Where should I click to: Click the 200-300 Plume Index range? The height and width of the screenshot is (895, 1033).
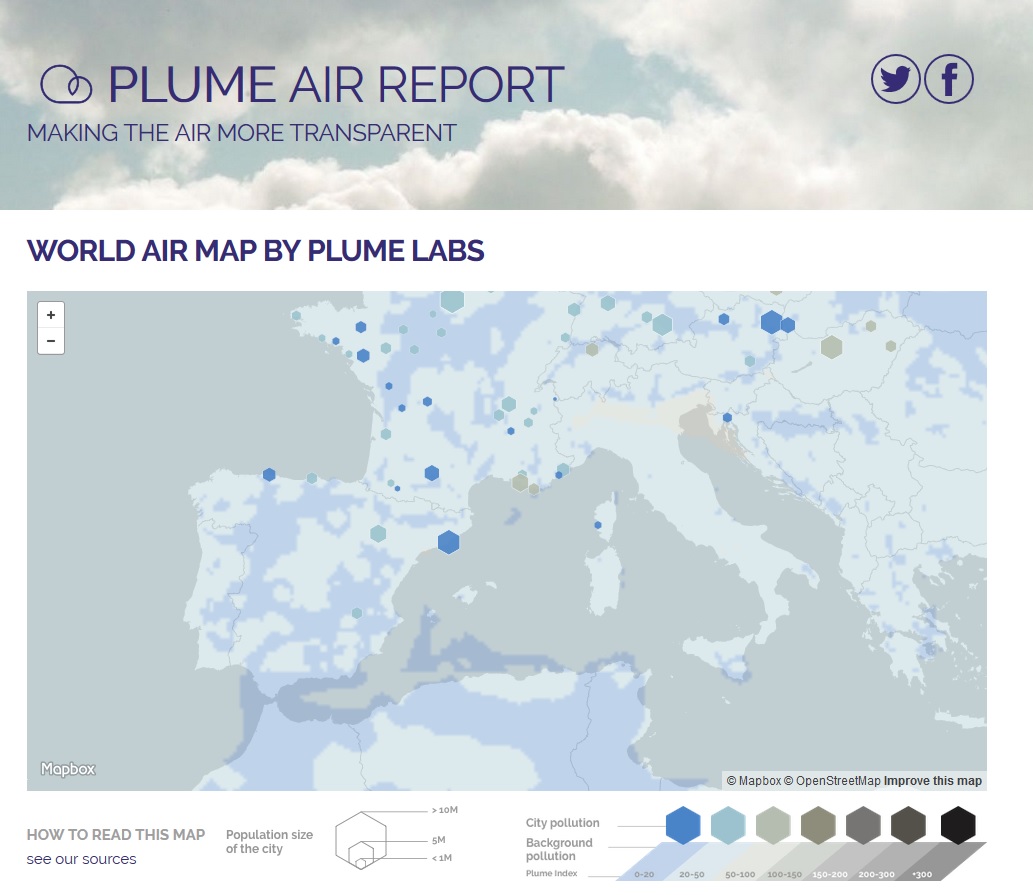click(876, 875)
